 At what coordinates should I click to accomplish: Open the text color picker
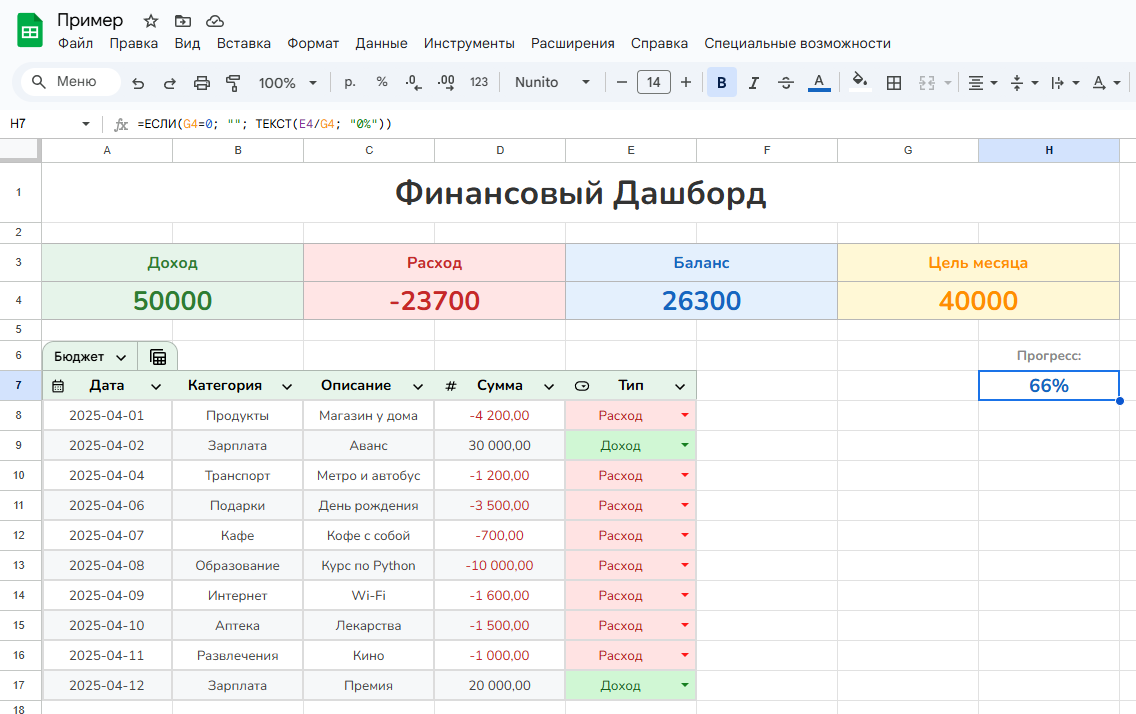click(x=819, y=82)
